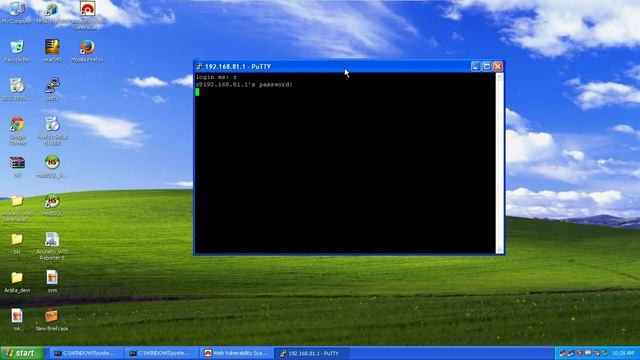This screenshot has height=360, width=640.
Task: Maximize the PuTTY window
Action: click(x=487, y=67)
